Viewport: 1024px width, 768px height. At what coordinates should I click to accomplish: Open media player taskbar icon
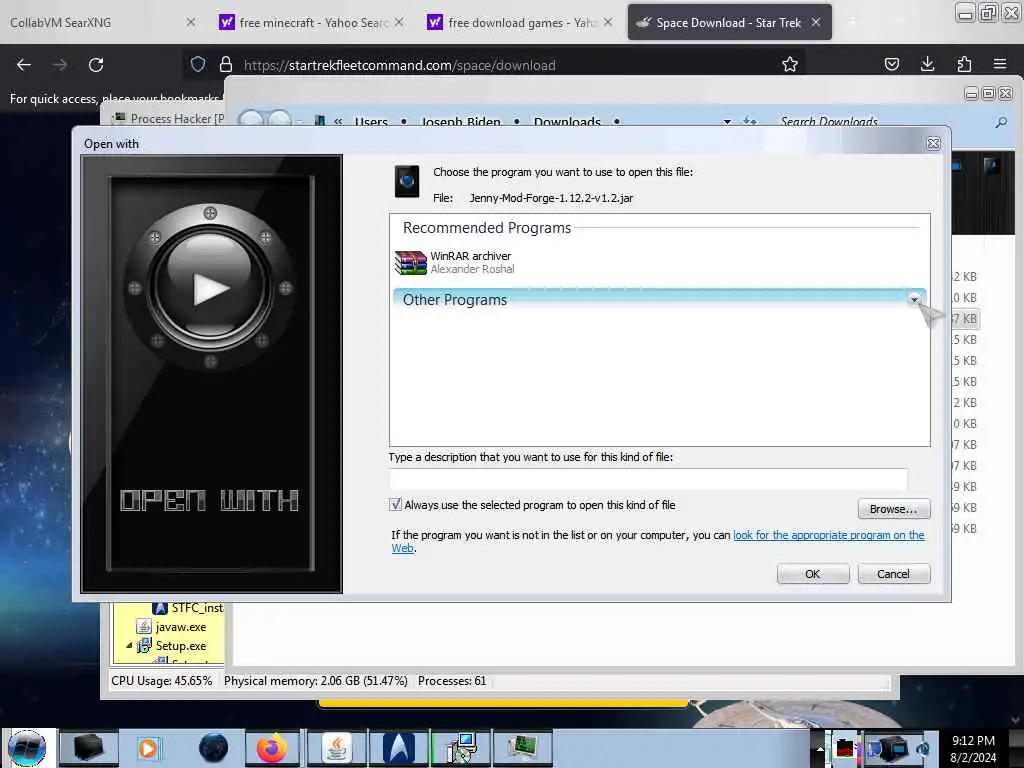click(148, 748)
